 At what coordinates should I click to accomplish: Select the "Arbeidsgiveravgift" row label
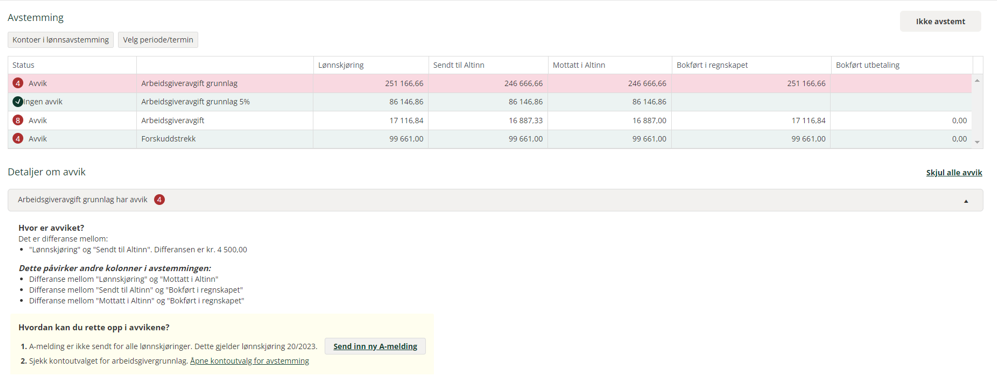coord(172,120)
